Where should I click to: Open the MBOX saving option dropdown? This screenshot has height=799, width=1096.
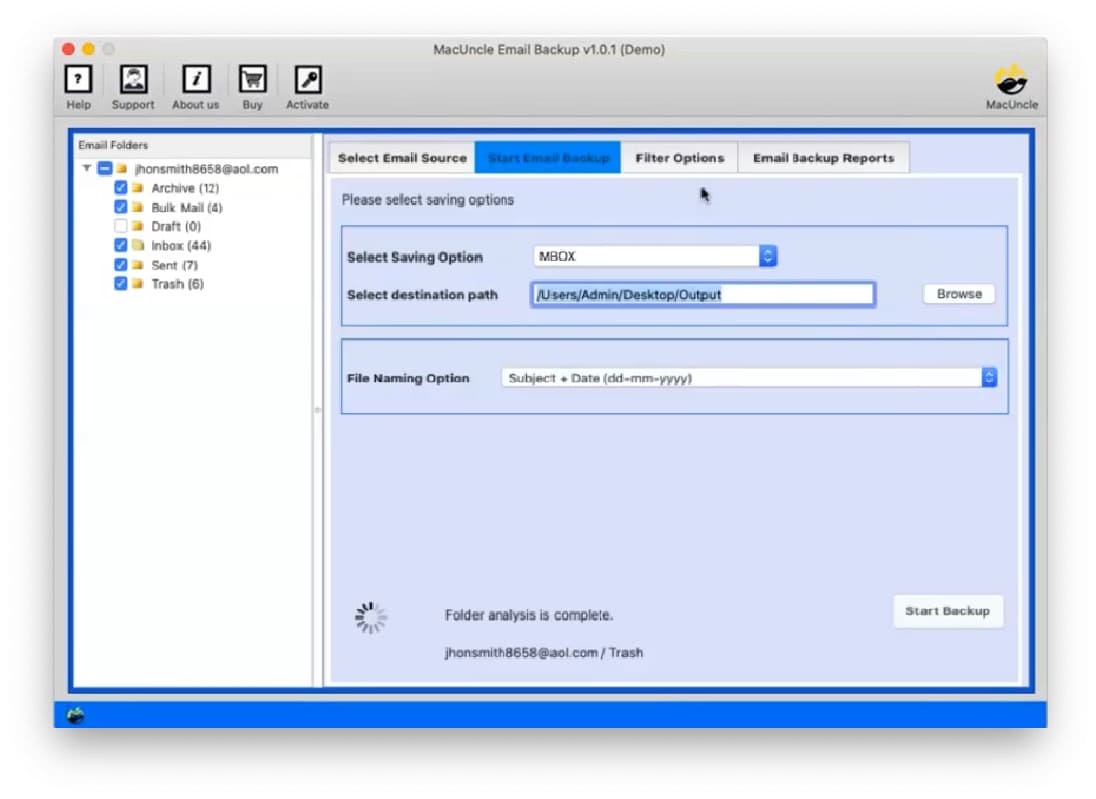pos(767,256)
